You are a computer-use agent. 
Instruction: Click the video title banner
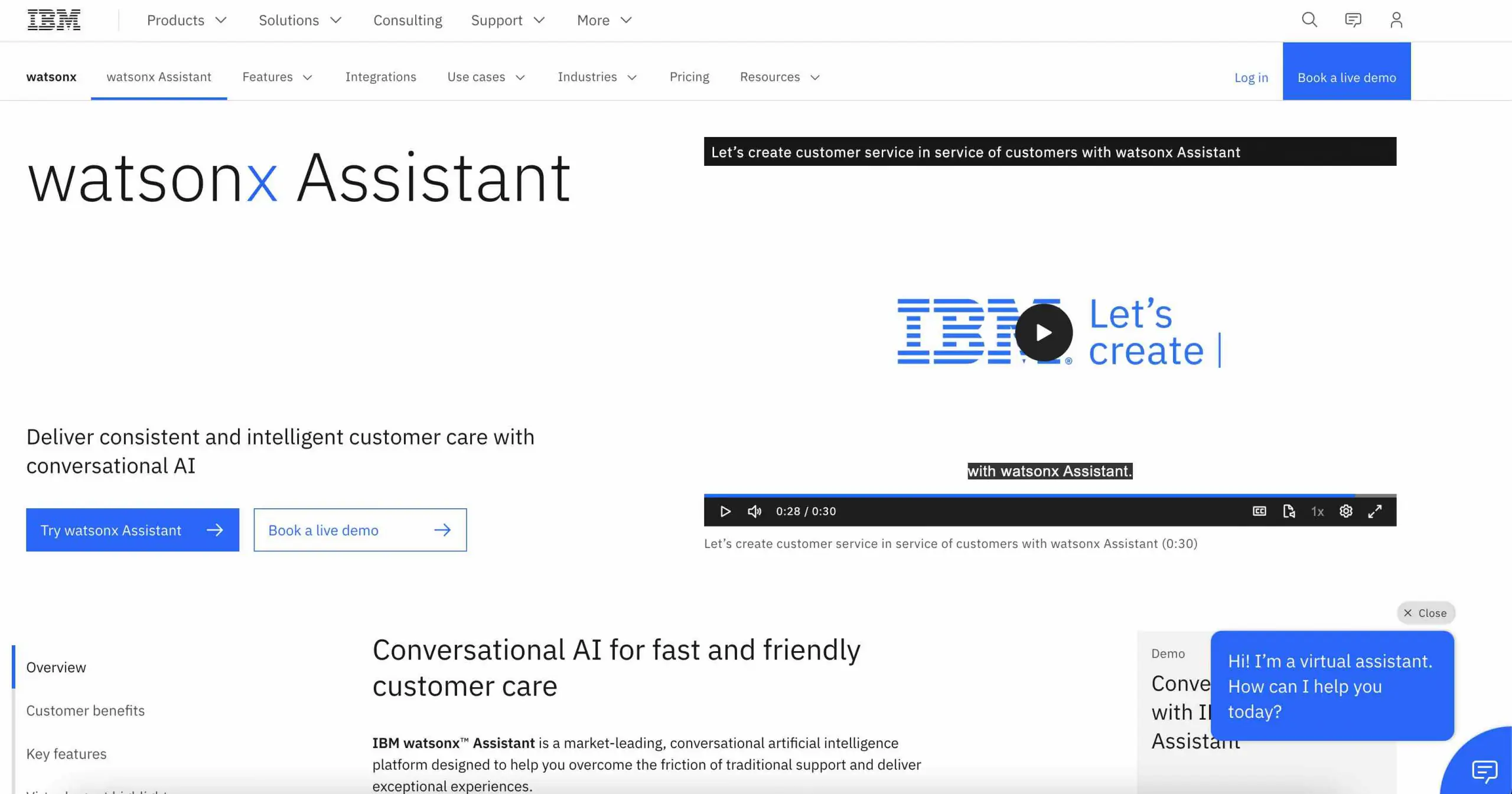1050,152
